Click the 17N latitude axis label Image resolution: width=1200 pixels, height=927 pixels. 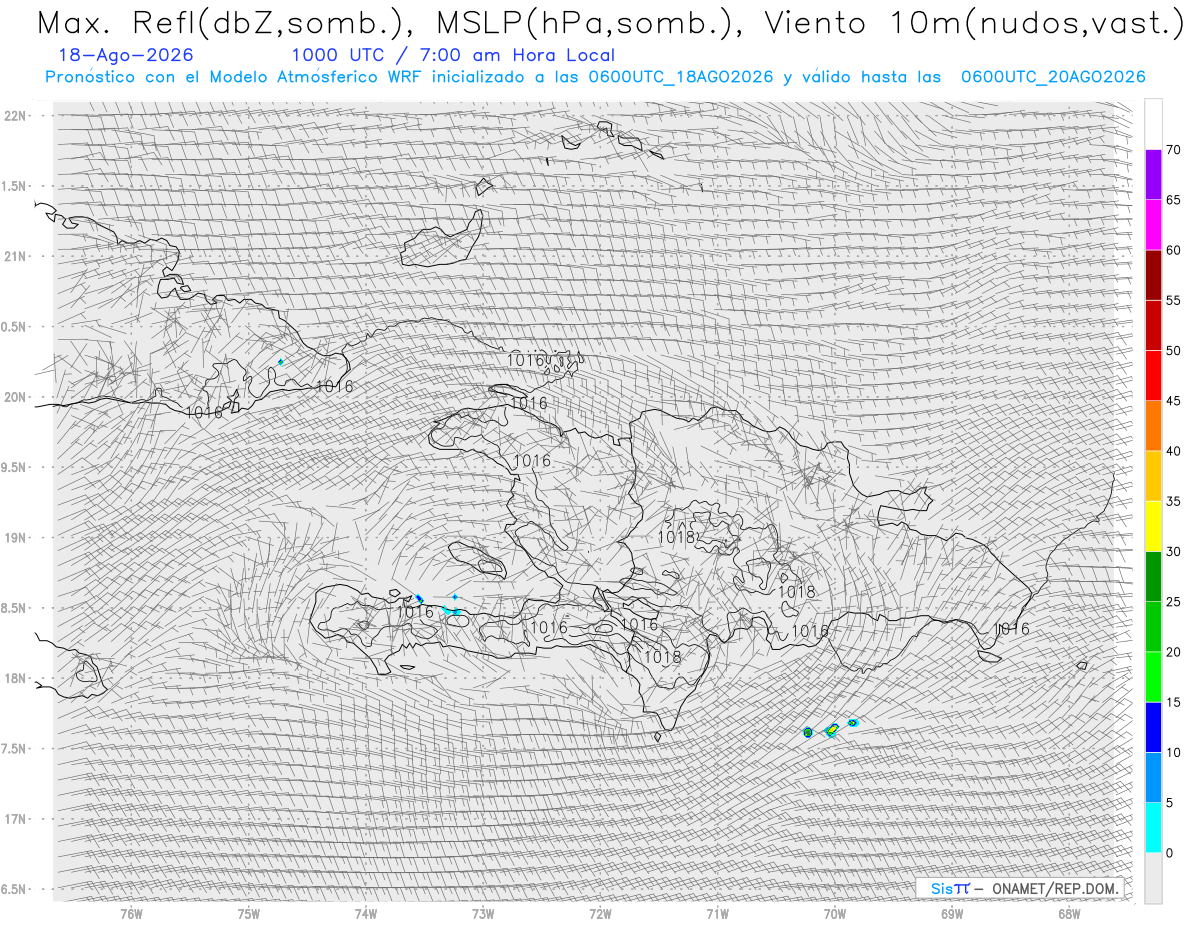tap(15, 819)
